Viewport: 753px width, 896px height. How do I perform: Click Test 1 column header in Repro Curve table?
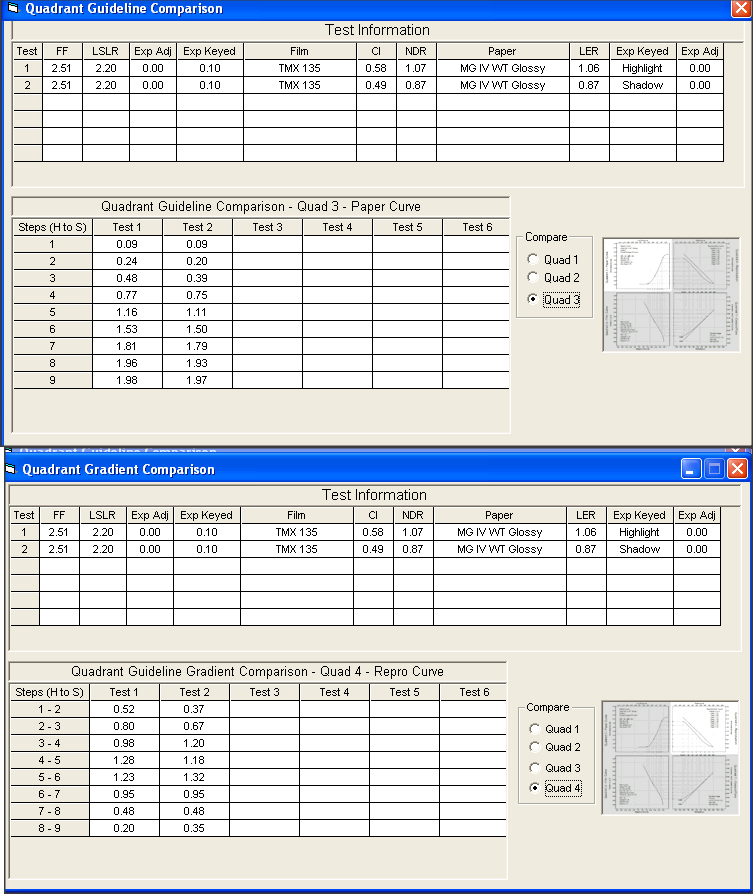124,692
